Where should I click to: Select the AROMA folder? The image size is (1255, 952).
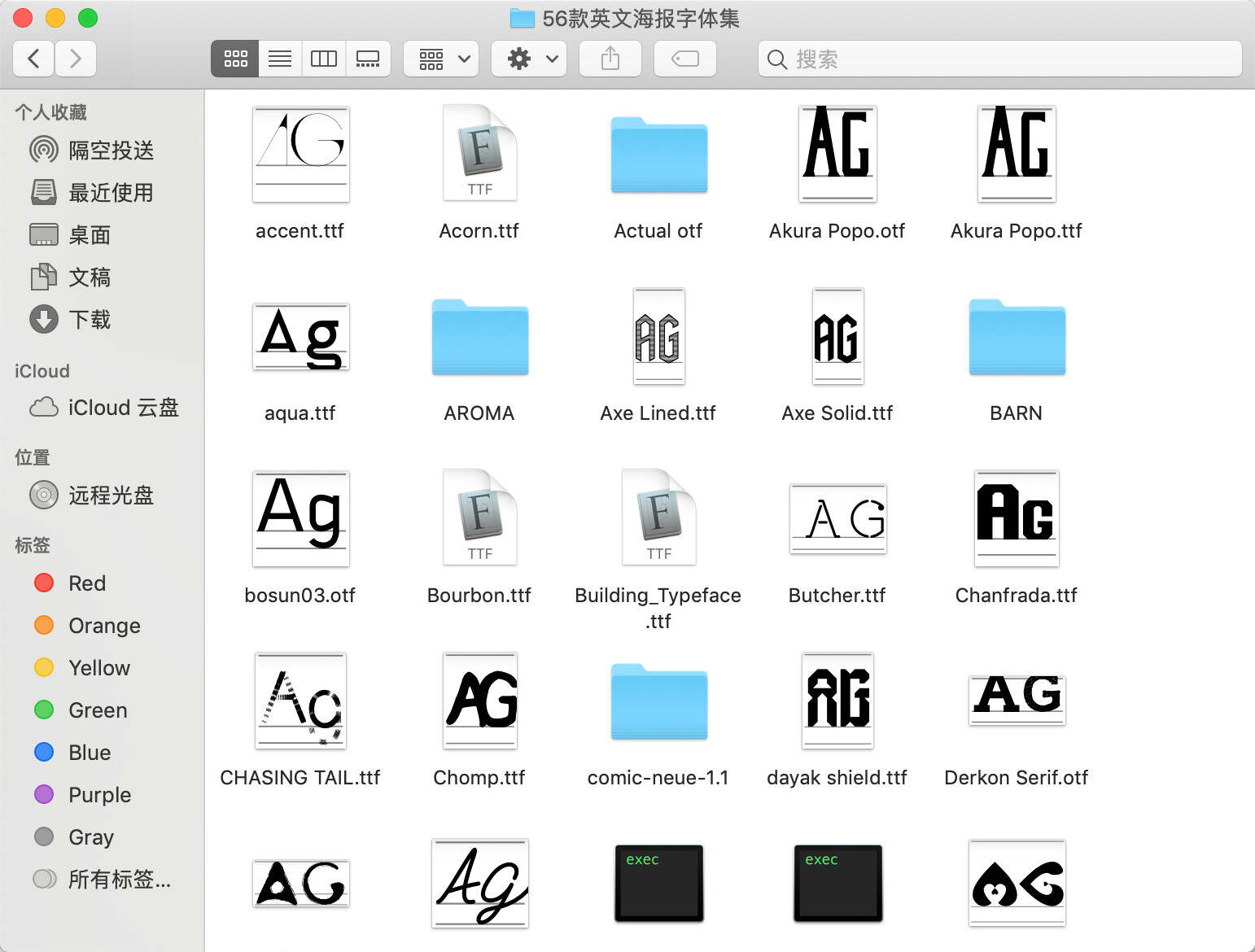479,338
